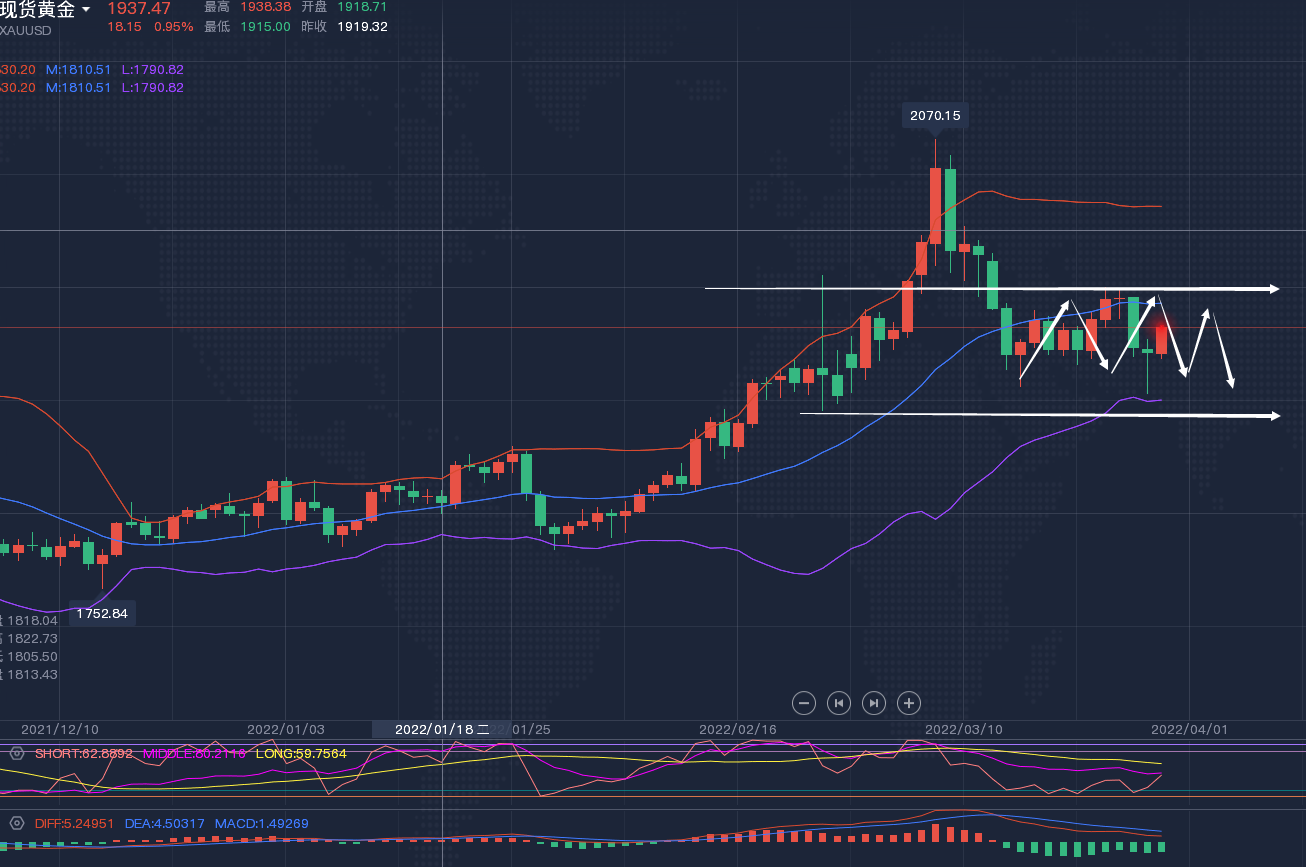Open settings gear for SHORT/MIDDLE/LONG indicator
The height and width of the screenshot is (867, 1306).
(16, 753)
